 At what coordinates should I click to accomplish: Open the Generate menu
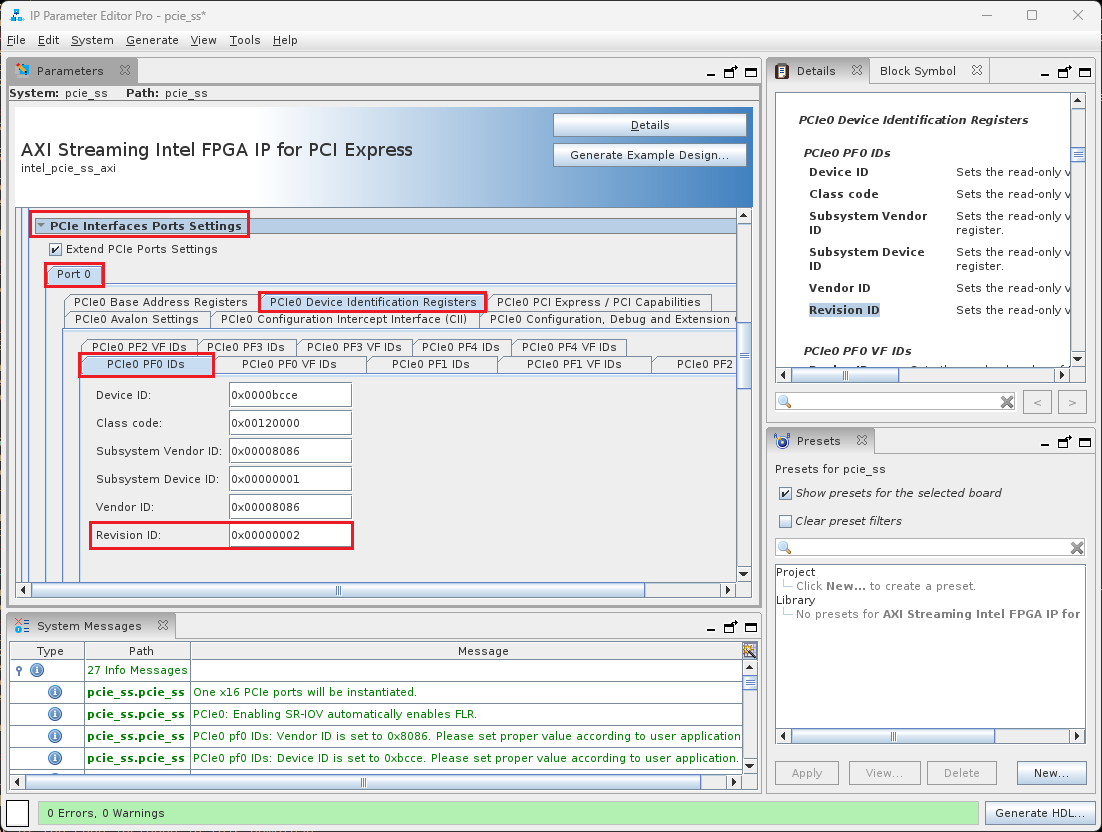click(152, 40)
